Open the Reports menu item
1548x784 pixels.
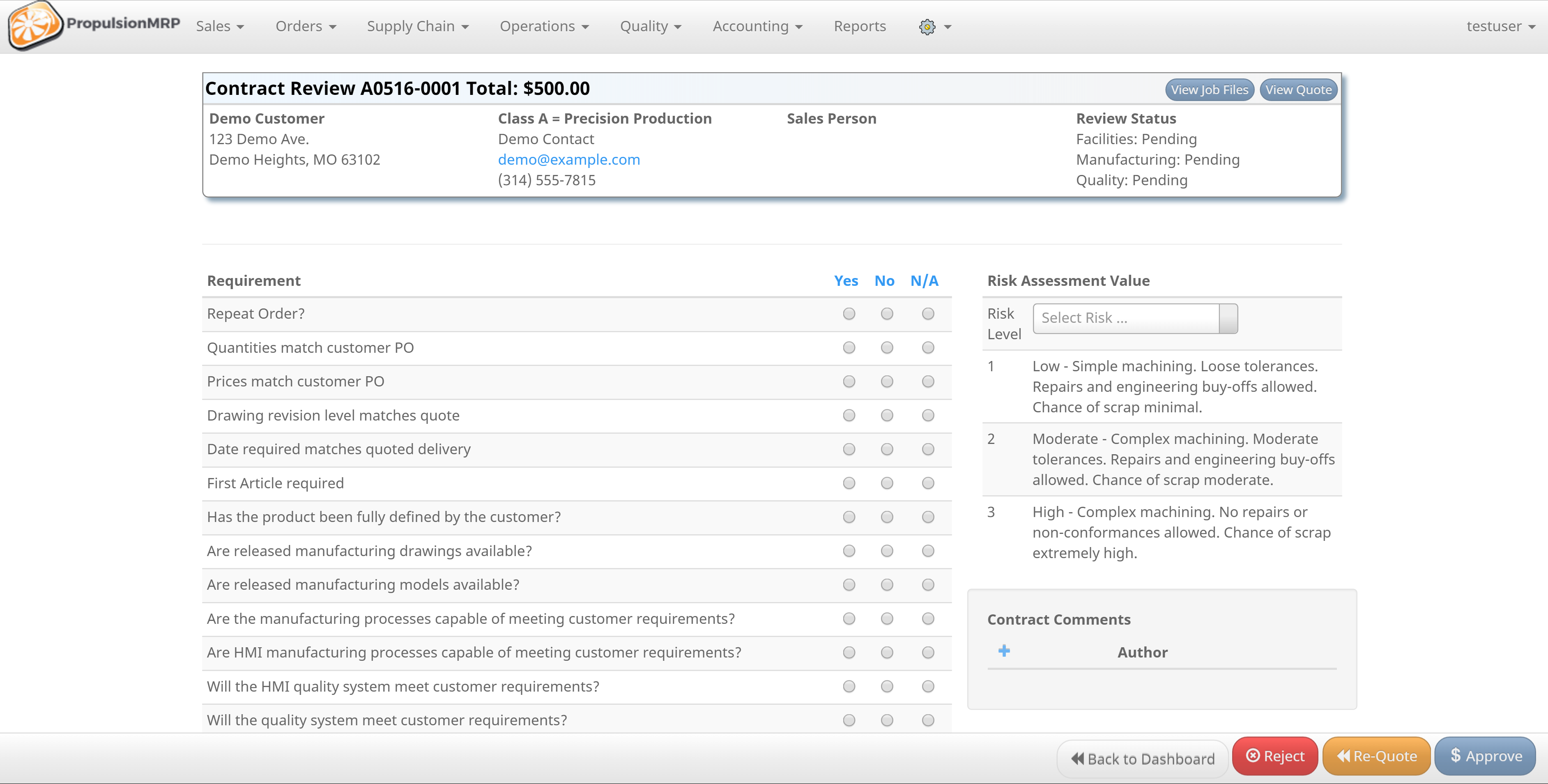pyautogui.click(x=859, y=26)
